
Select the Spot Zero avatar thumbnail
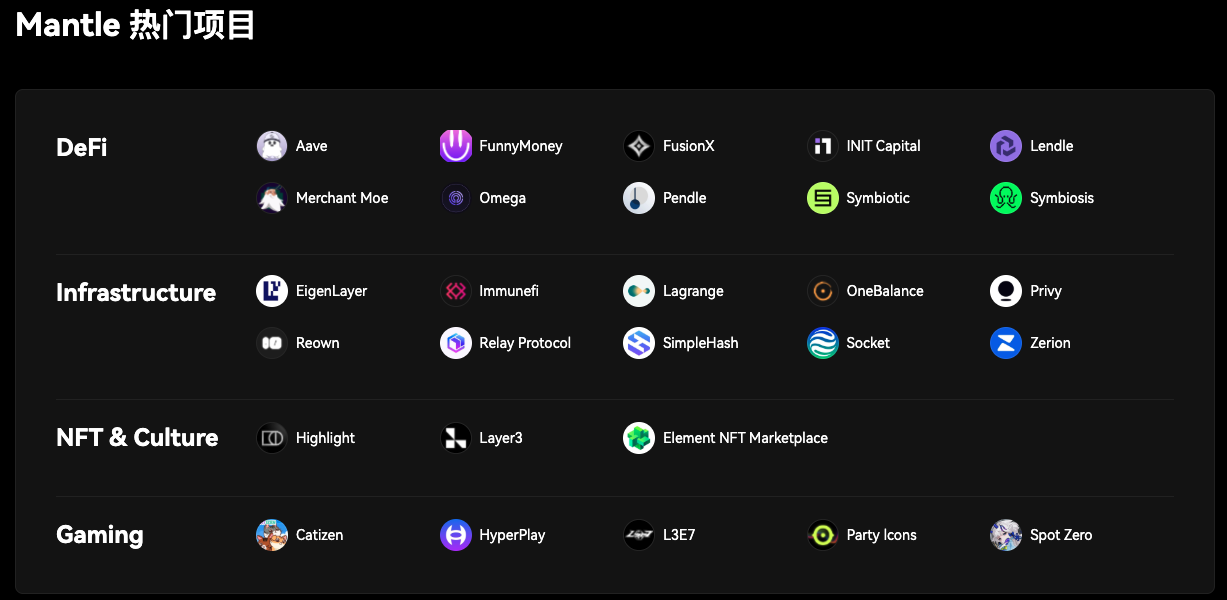coord(1006,535)
